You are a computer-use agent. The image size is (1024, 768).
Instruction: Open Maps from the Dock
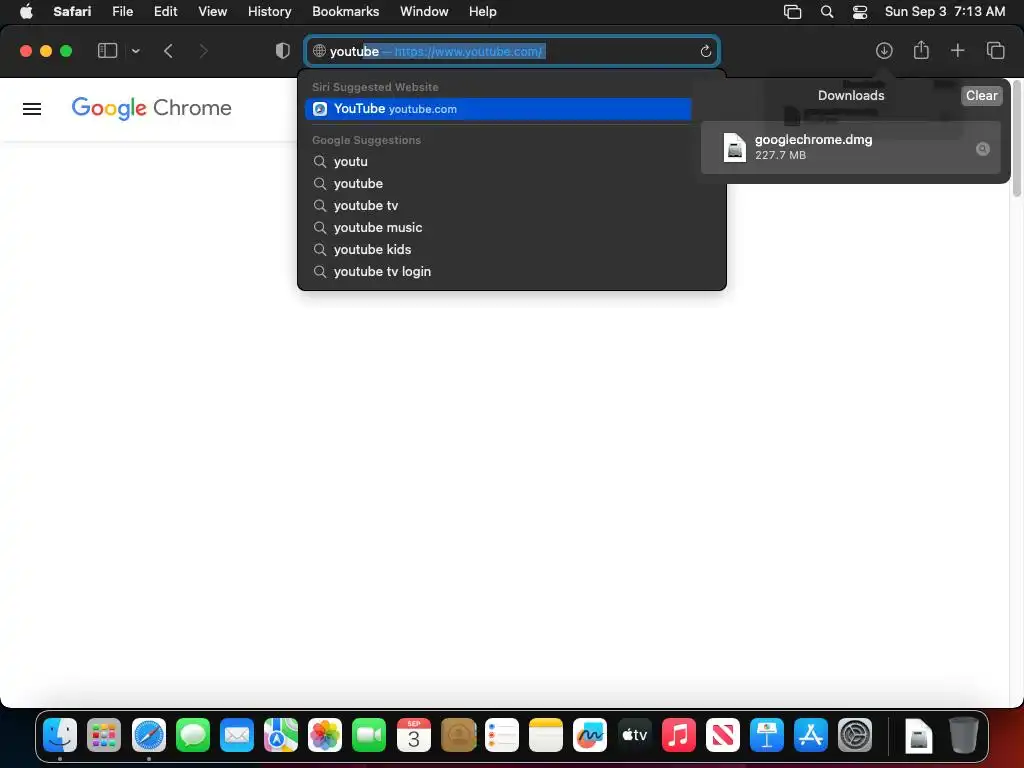tap(281, 735)
